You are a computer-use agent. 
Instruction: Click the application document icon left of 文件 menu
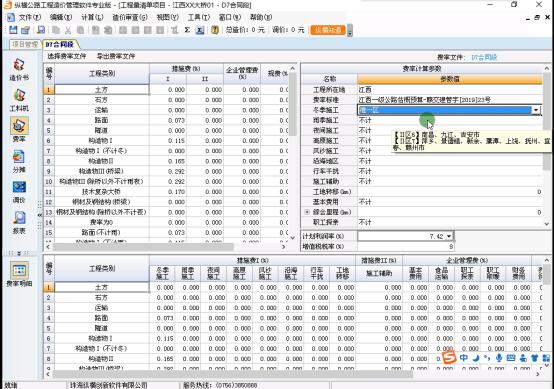click(11, 17)
